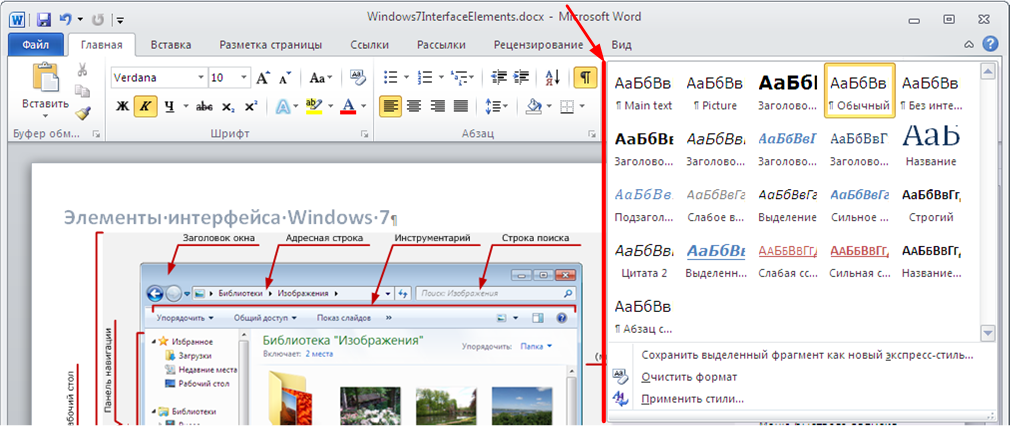Apply paragraph shading fill bucket
The width and height of the screenshot is (1012, 426).
tap(534, 106)
